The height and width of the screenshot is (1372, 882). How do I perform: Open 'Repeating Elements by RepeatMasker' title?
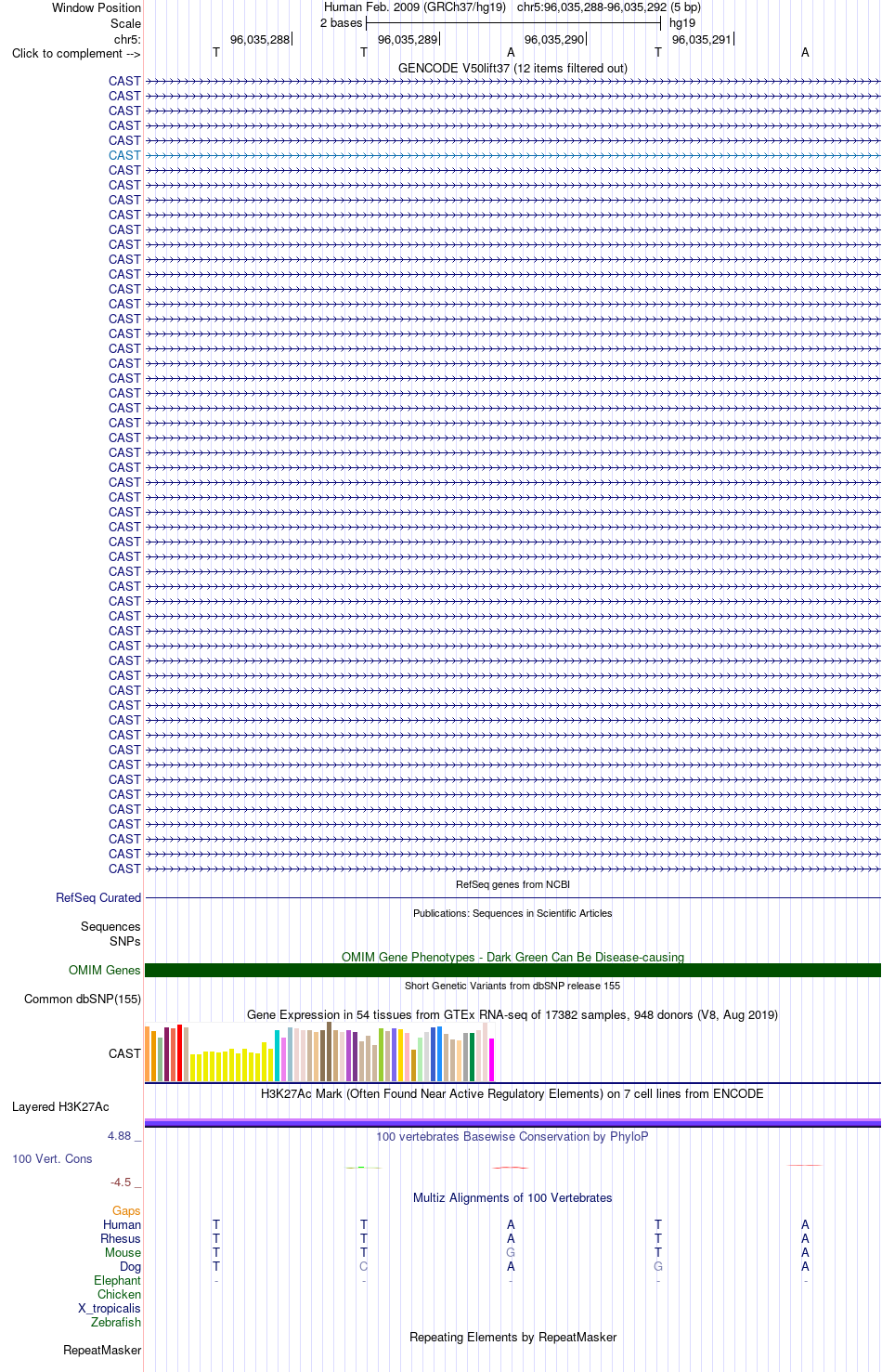[512, 1337]
